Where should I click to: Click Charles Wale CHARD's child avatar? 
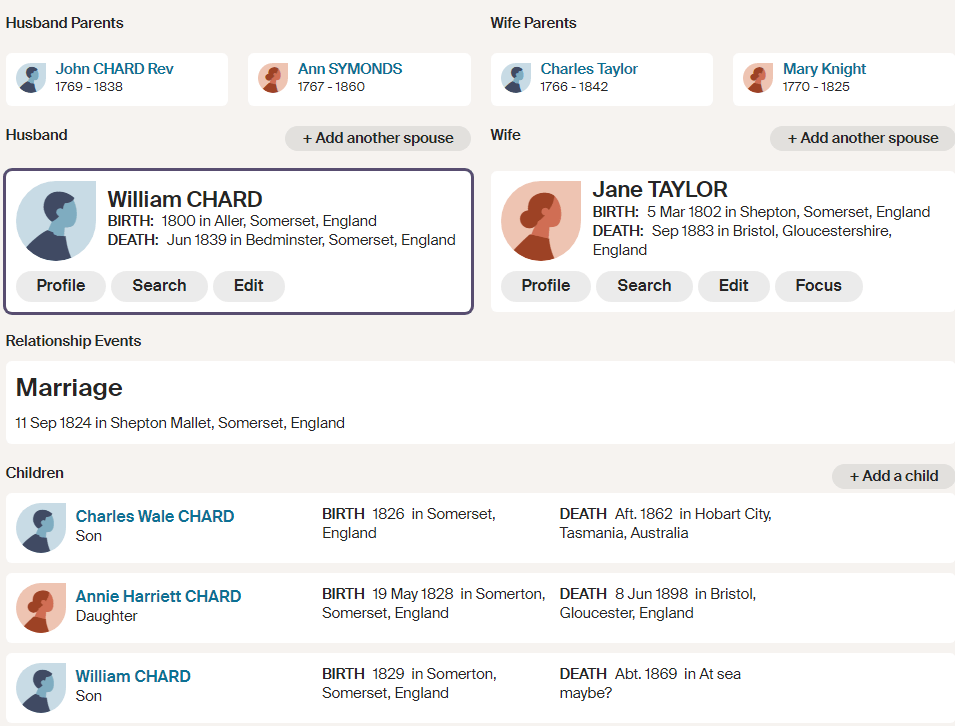click(41, 528)
